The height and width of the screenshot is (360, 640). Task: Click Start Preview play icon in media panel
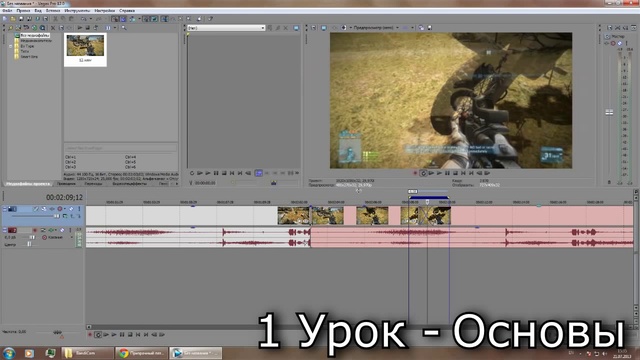[x=80, y=28]
